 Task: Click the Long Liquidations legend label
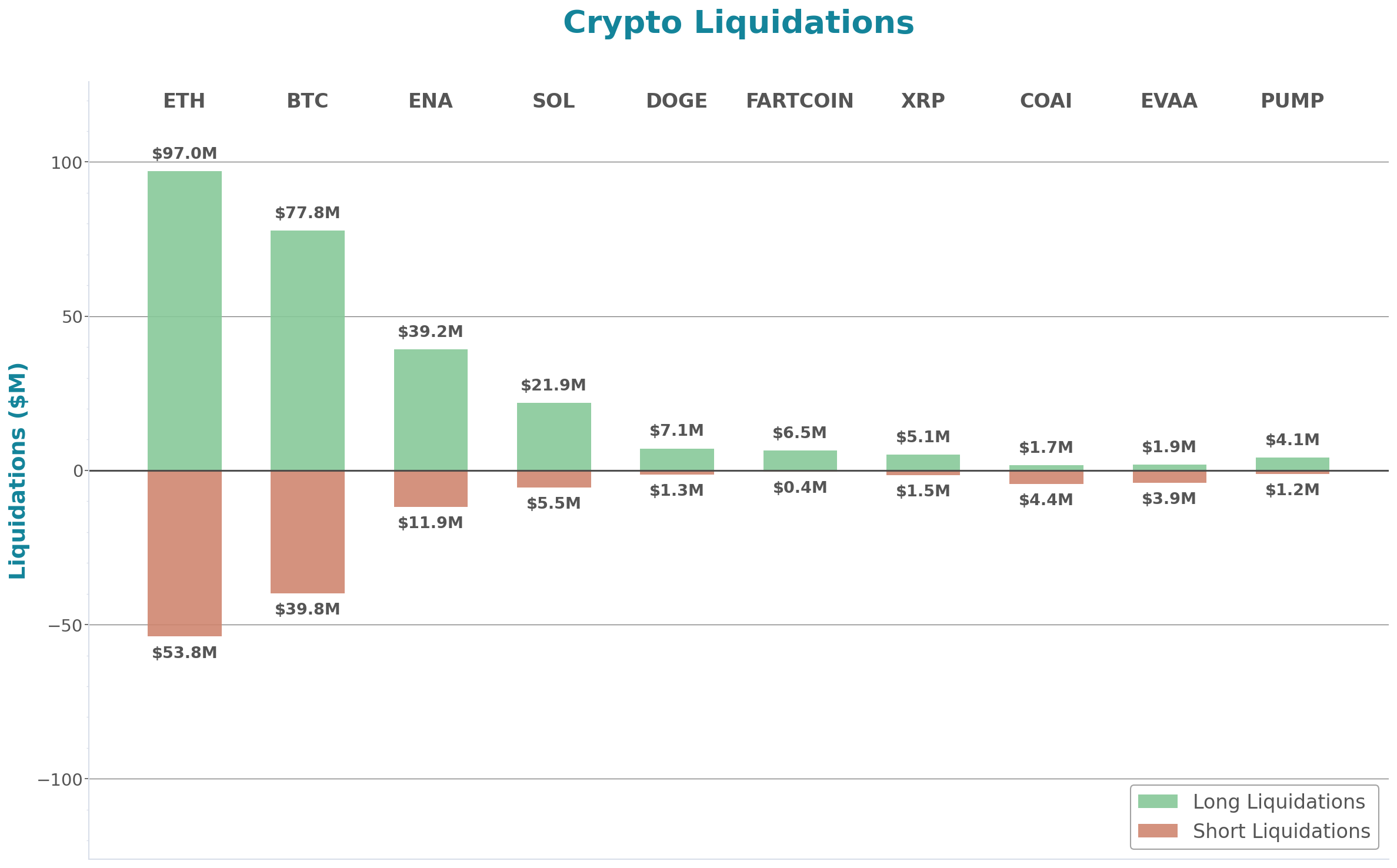click(x=1278, y=802)
